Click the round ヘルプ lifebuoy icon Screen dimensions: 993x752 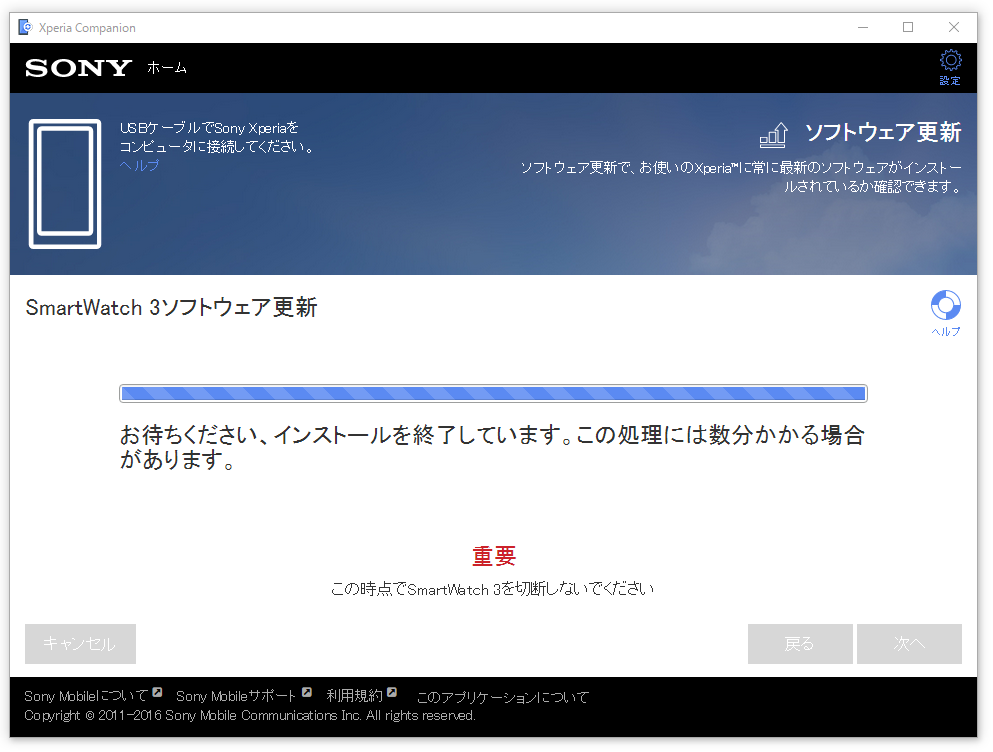(946, 305)
